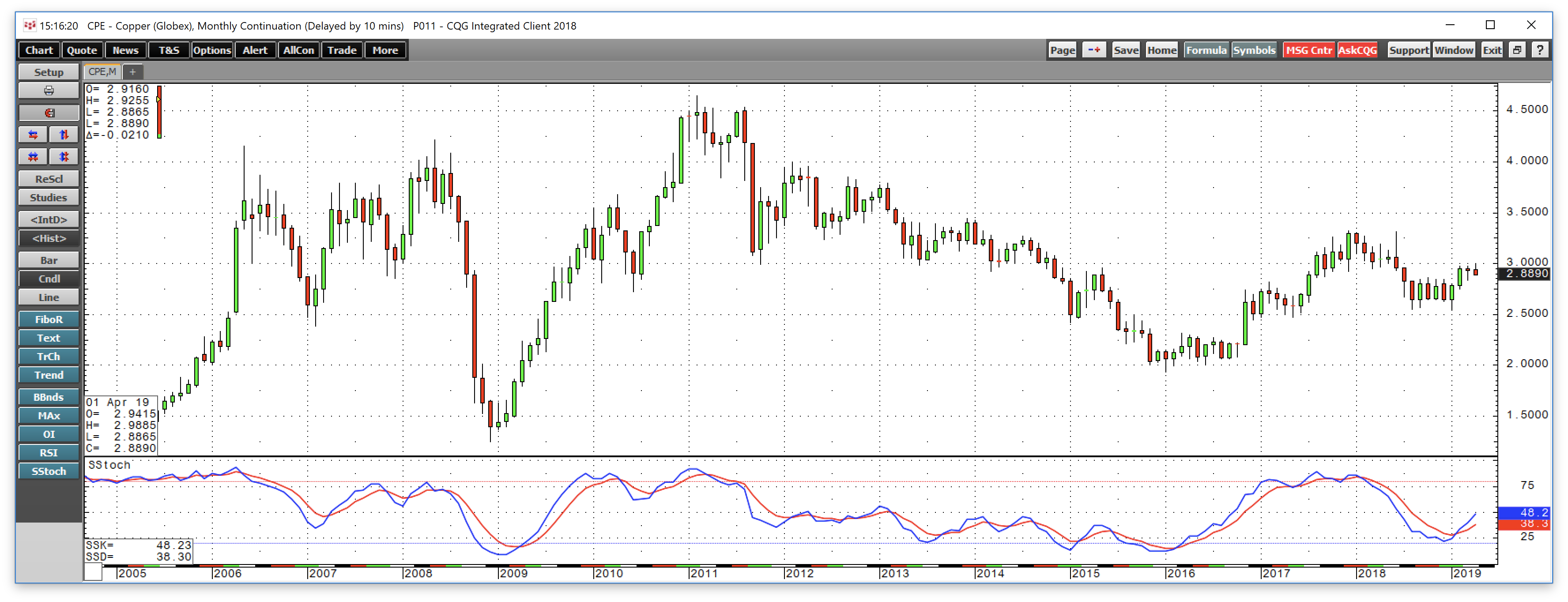Add a new tab with plus

[x=133, y=72]
